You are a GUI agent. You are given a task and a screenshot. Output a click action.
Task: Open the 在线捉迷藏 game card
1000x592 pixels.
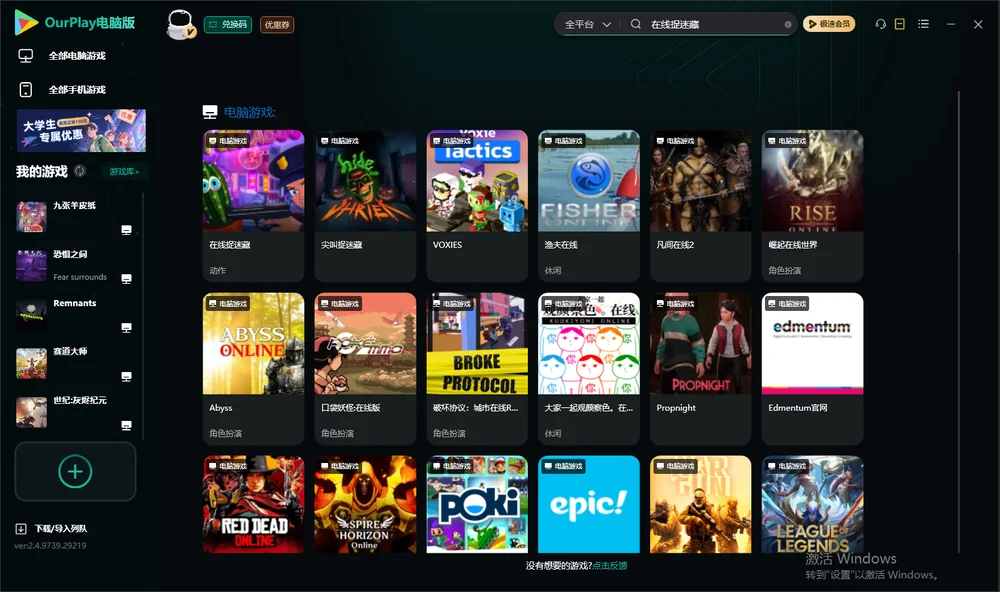pos(253,205)
